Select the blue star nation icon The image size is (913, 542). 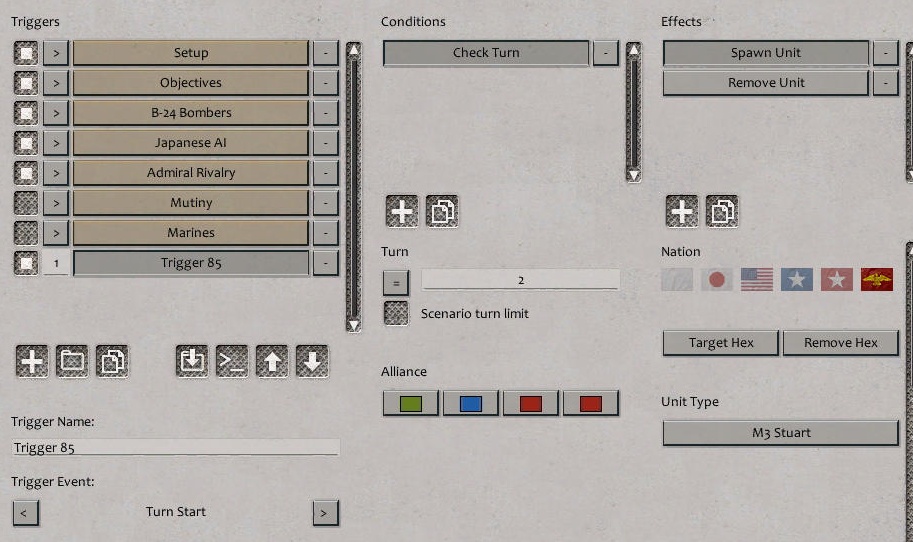click(797, 280)
